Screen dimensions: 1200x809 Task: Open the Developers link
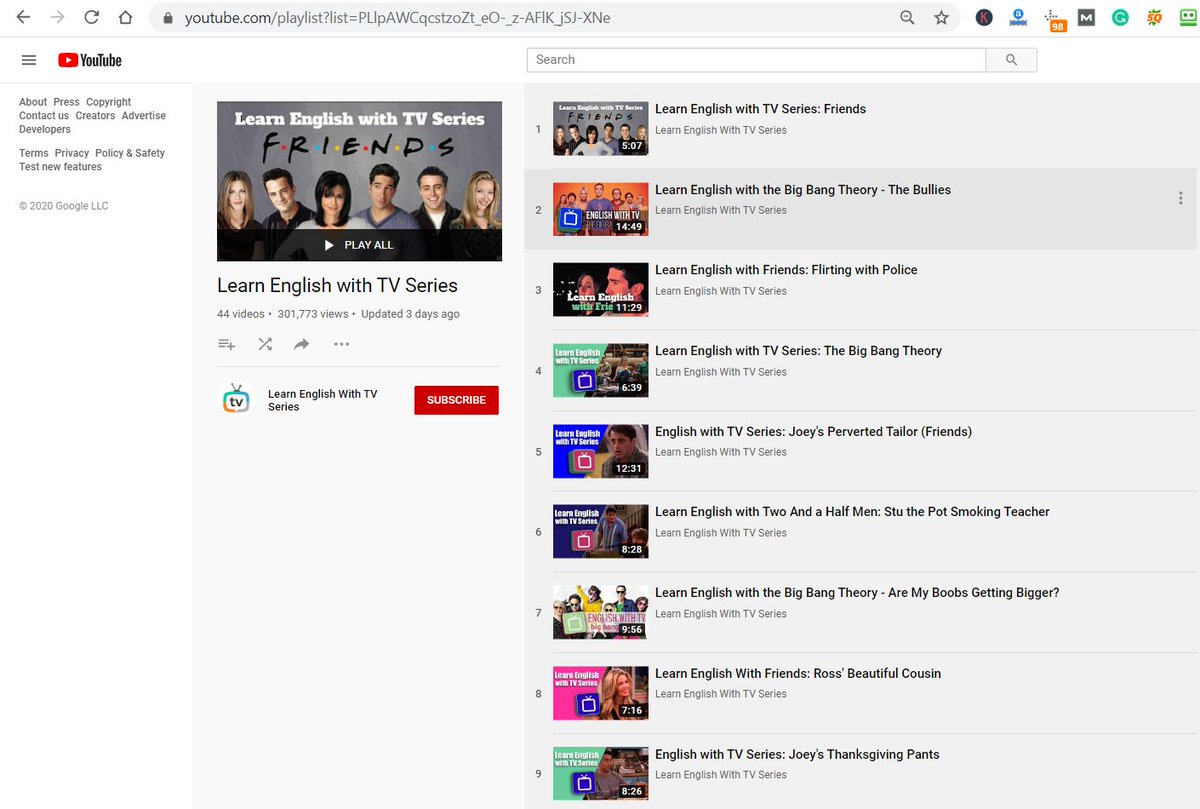pyautogui.click(x=45, y=130)
